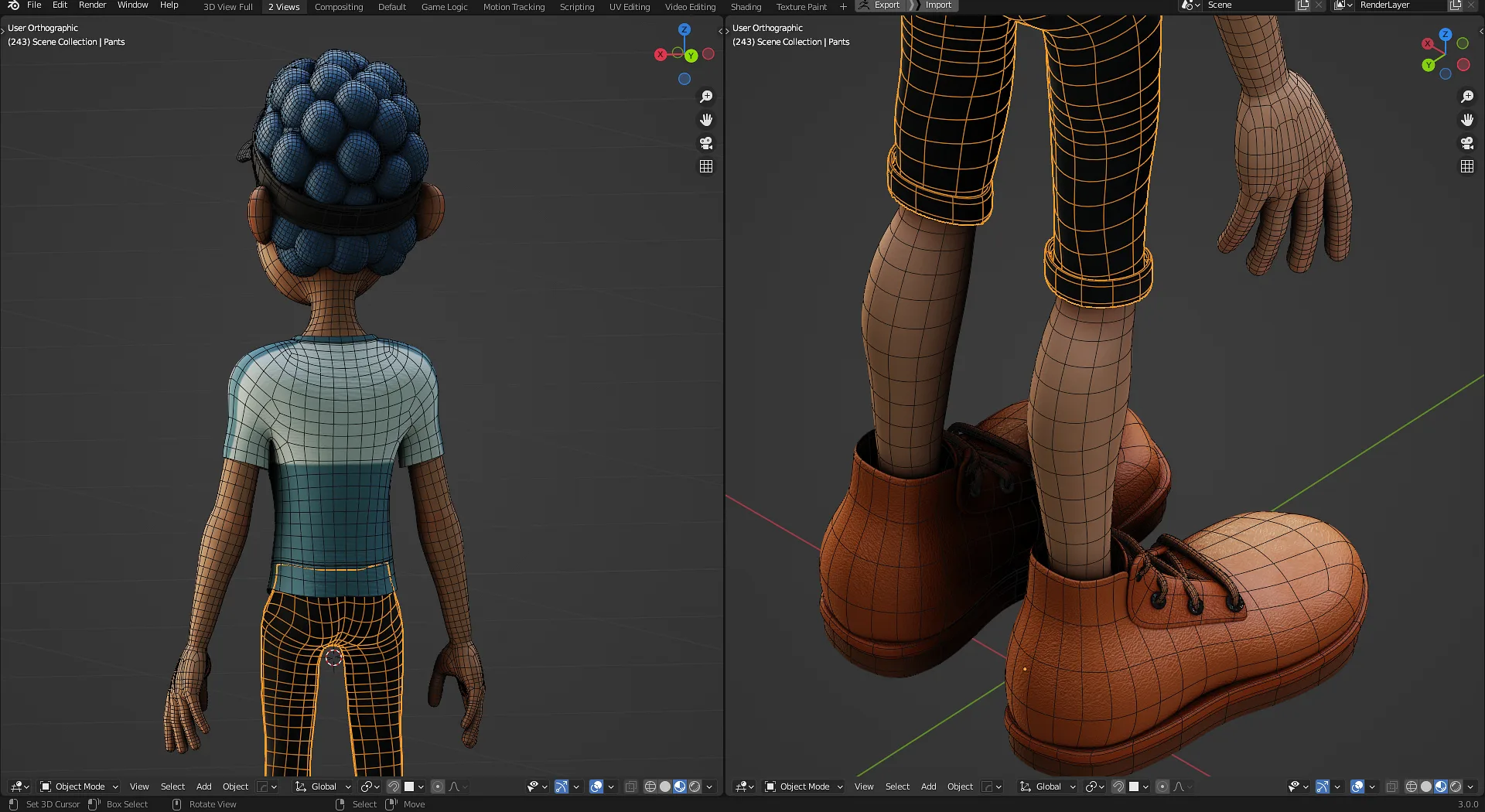
Task: Click the Export button
Action: [x=886, y=5]
